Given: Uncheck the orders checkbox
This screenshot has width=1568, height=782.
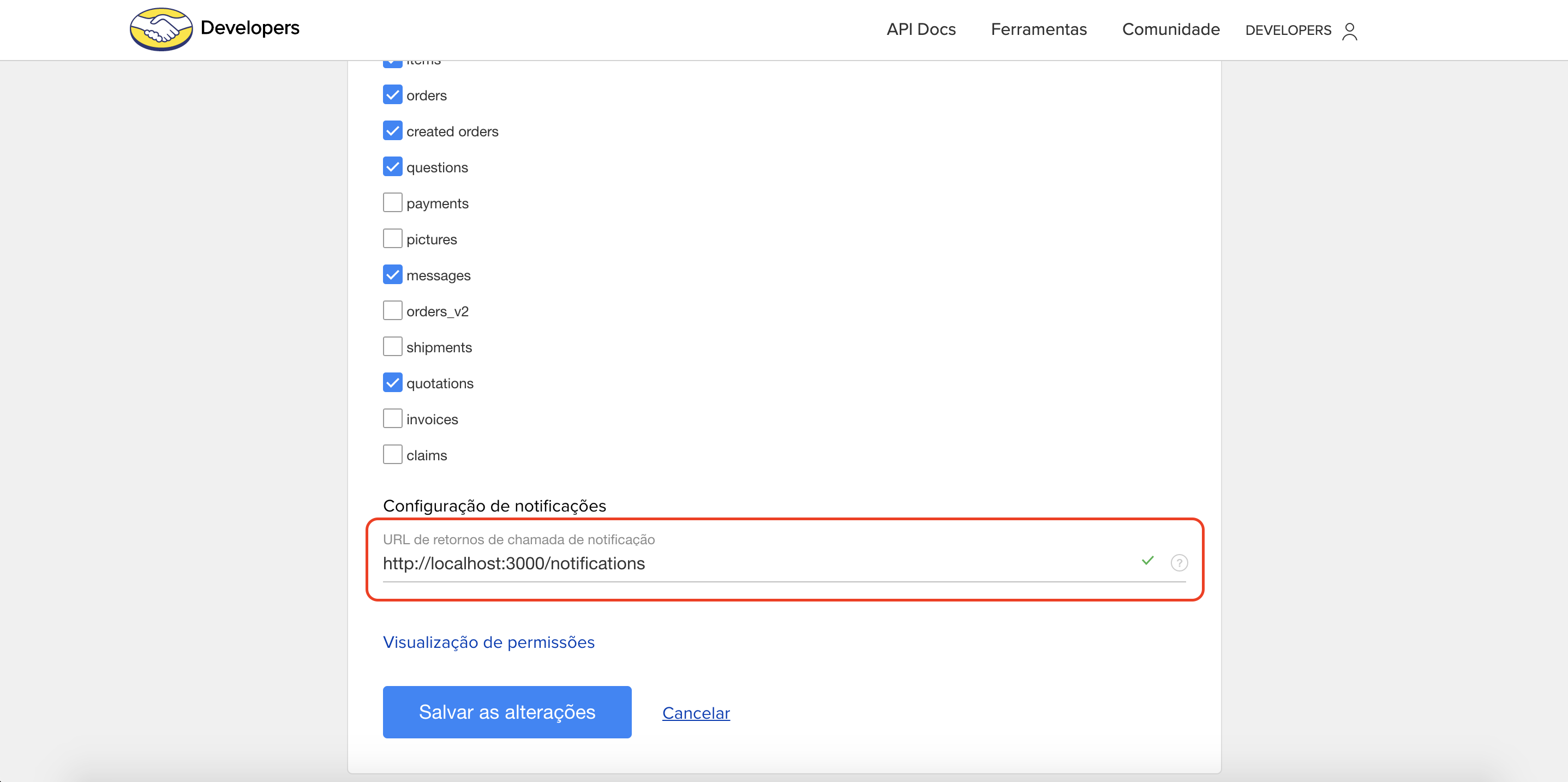Looking at the screenshot, I should 393,95.
